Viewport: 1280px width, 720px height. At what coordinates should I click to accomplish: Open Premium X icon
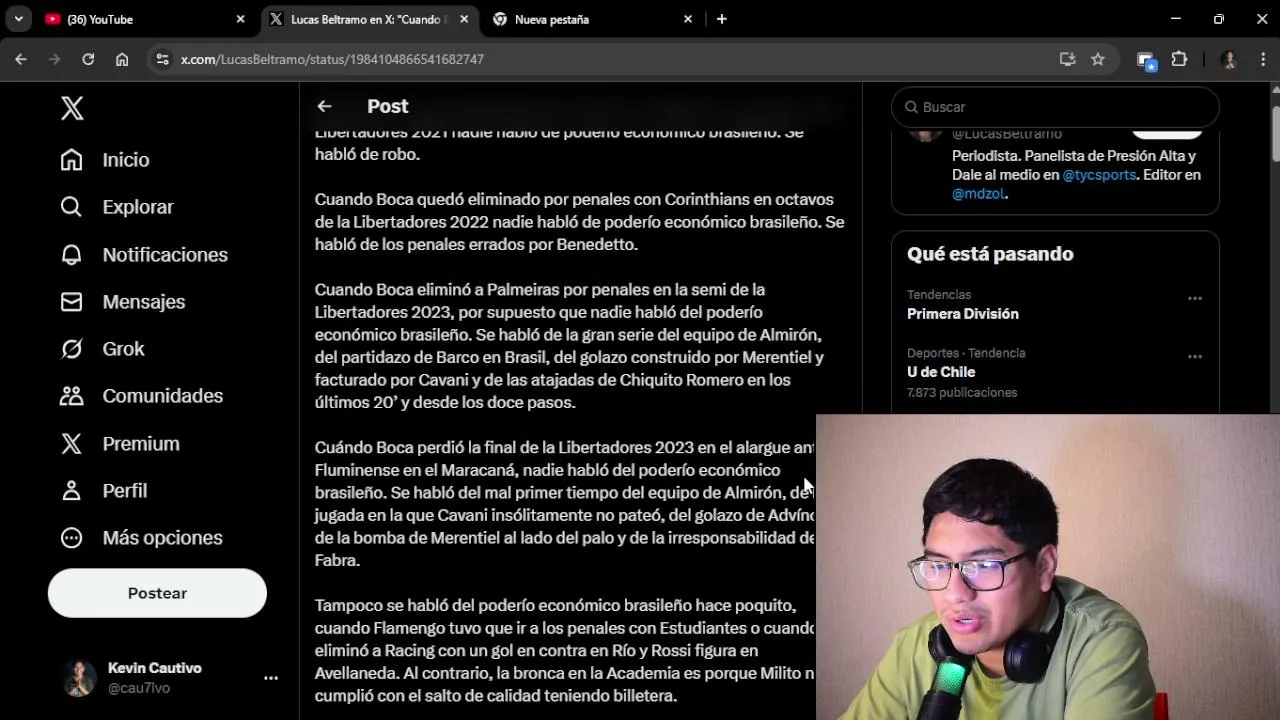coord(71,443)
